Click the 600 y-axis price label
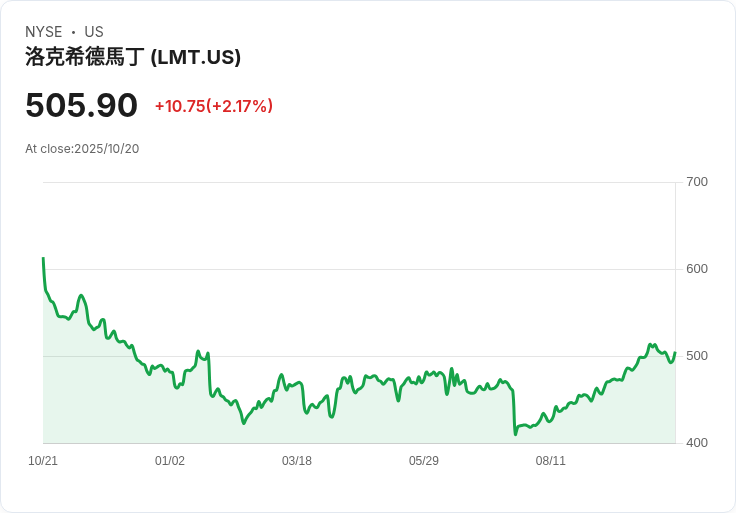Viewport: 736px width, 513px height. pyautogui.click(x=697, y=269)
